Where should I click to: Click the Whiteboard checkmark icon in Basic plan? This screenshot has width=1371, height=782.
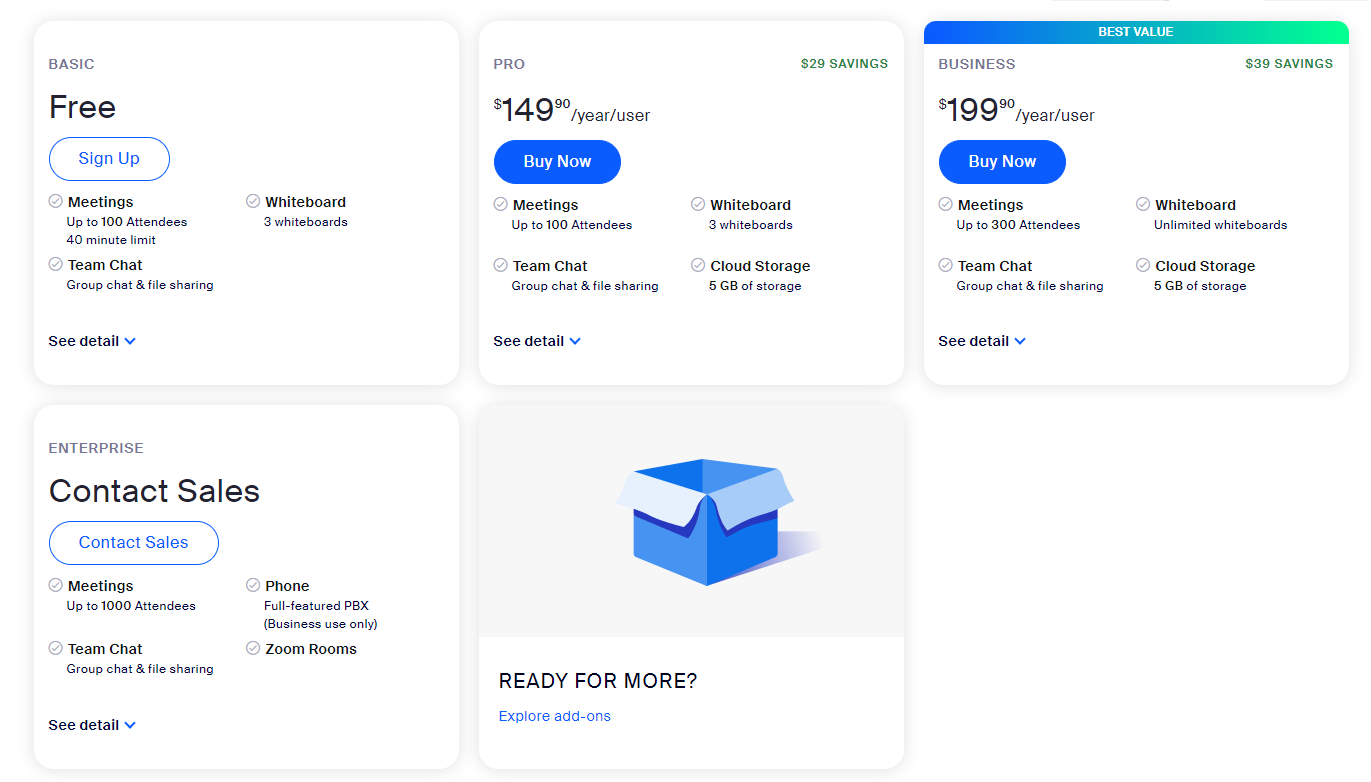click(253, 201)
